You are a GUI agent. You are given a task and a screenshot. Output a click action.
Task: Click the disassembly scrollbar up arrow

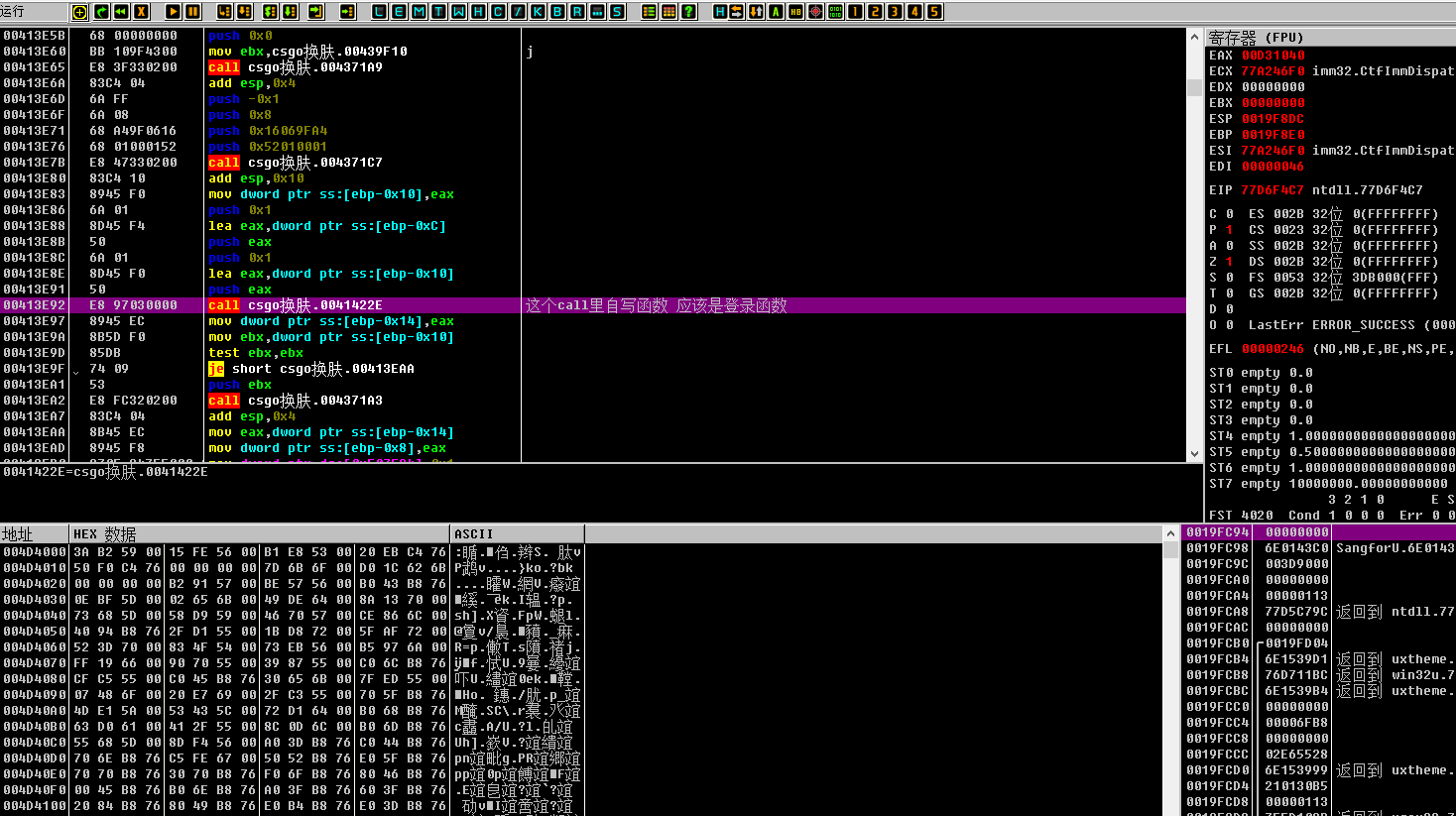[x=1194, y=37]
